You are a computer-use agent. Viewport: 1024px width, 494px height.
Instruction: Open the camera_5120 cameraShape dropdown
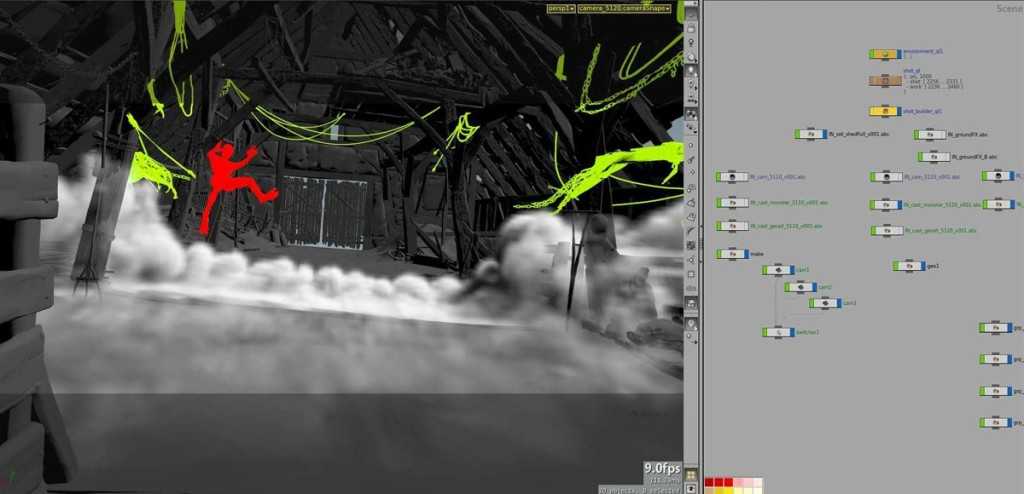click(x=625, y=8)
